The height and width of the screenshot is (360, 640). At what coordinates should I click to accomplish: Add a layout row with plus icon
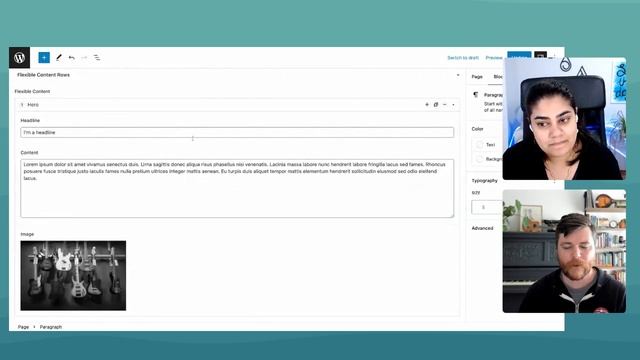pos(427,104)
